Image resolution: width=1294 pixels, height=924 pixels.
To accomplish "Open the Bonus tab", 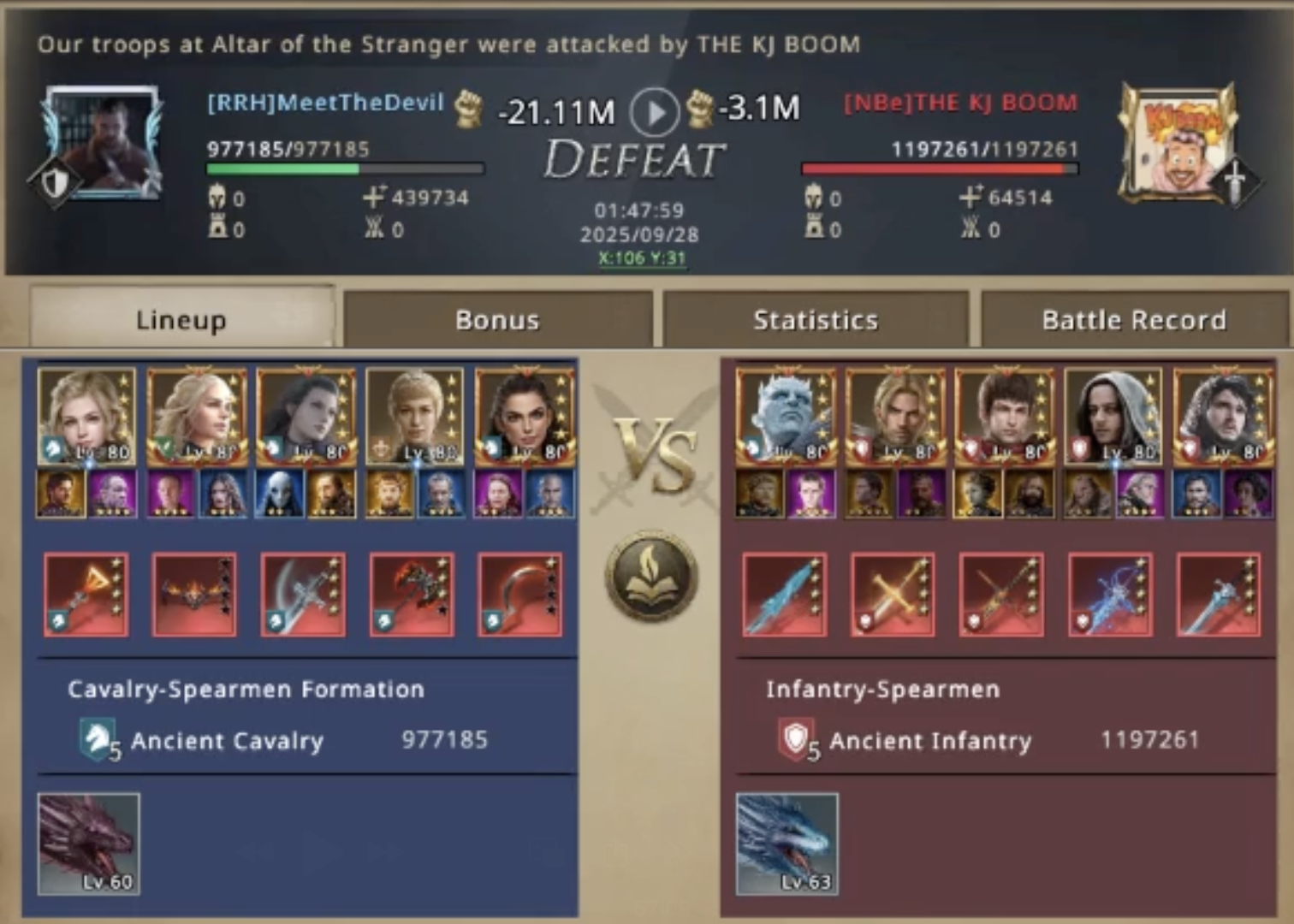I will coord(497,319).
